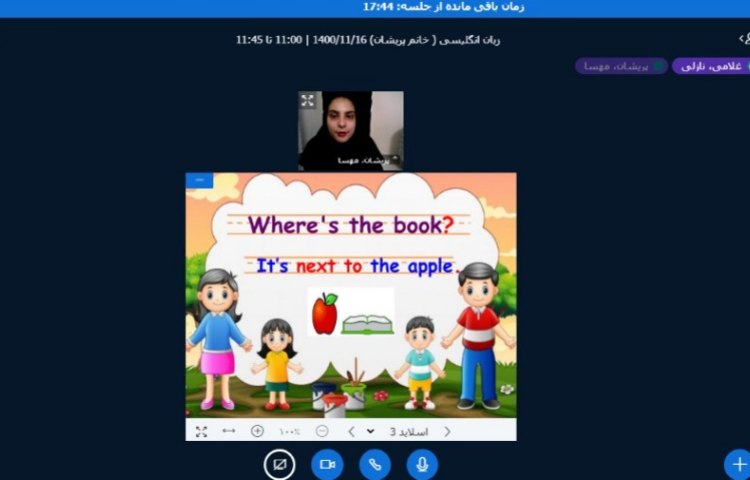The image size is (750, 480).
Task: Open the blue plus actions menu
Action: click(738, 464)
